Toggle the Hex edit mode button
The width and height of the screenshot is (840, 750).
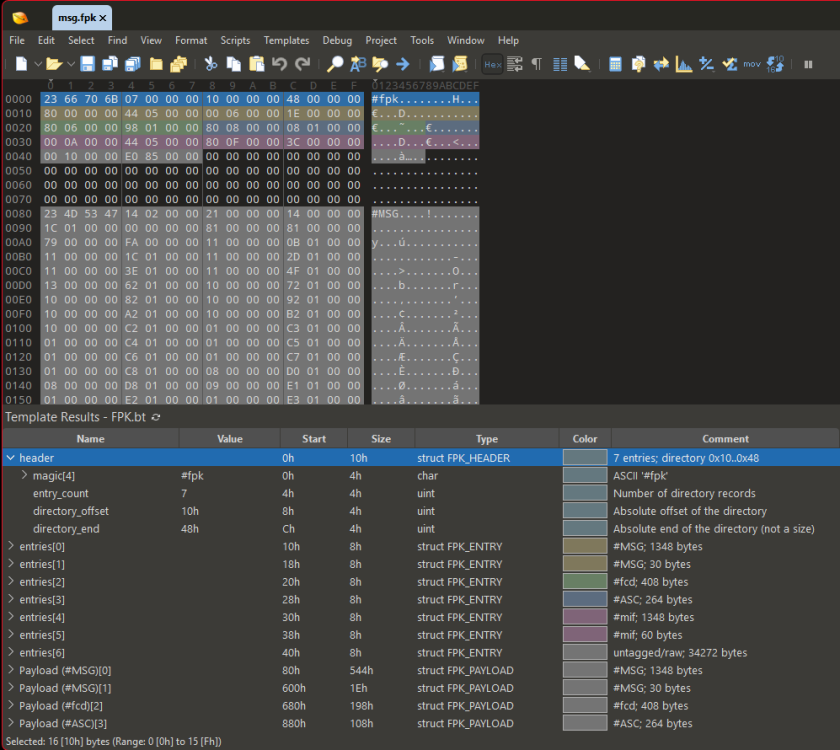492,64
